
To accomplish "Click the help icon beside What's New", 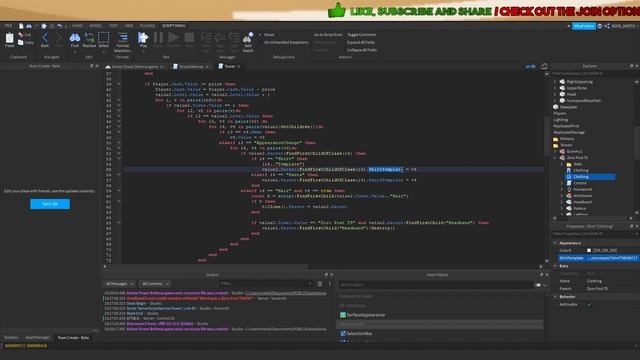I will click(x=600, y=26).
